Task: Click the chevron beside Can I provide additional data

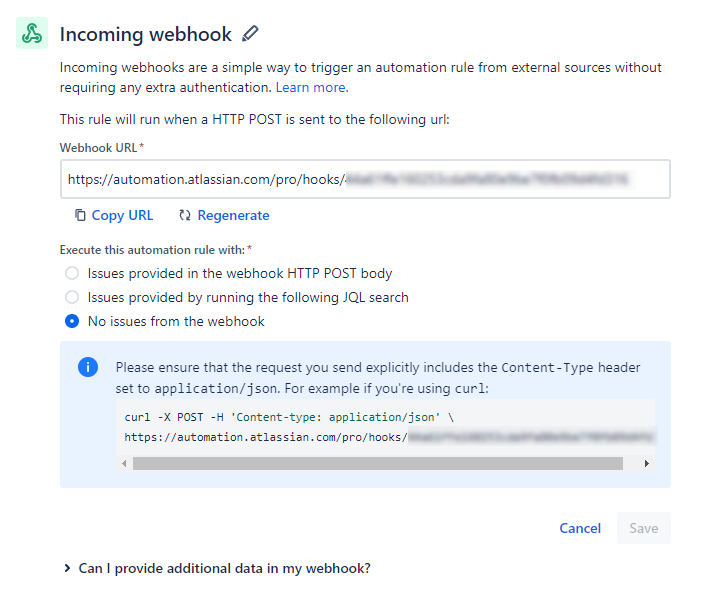Action: point(67,568)
